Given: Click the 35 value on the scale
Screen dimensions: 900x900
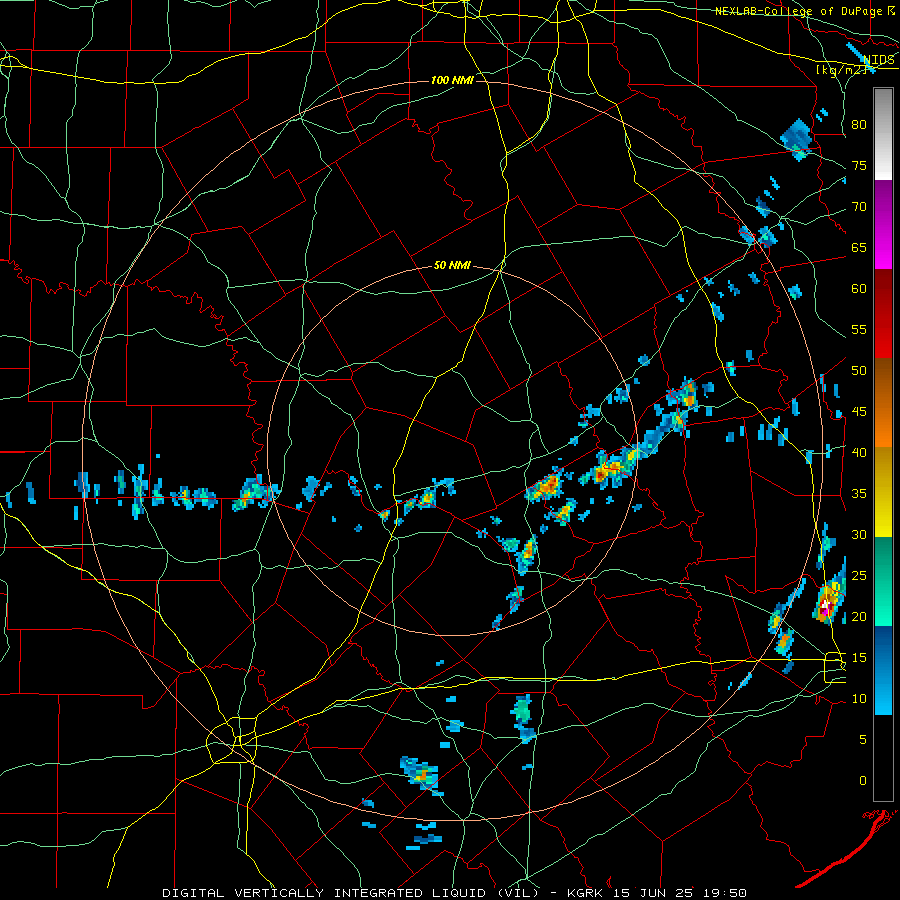Looking at the screenshot, I should click(859, 494).
